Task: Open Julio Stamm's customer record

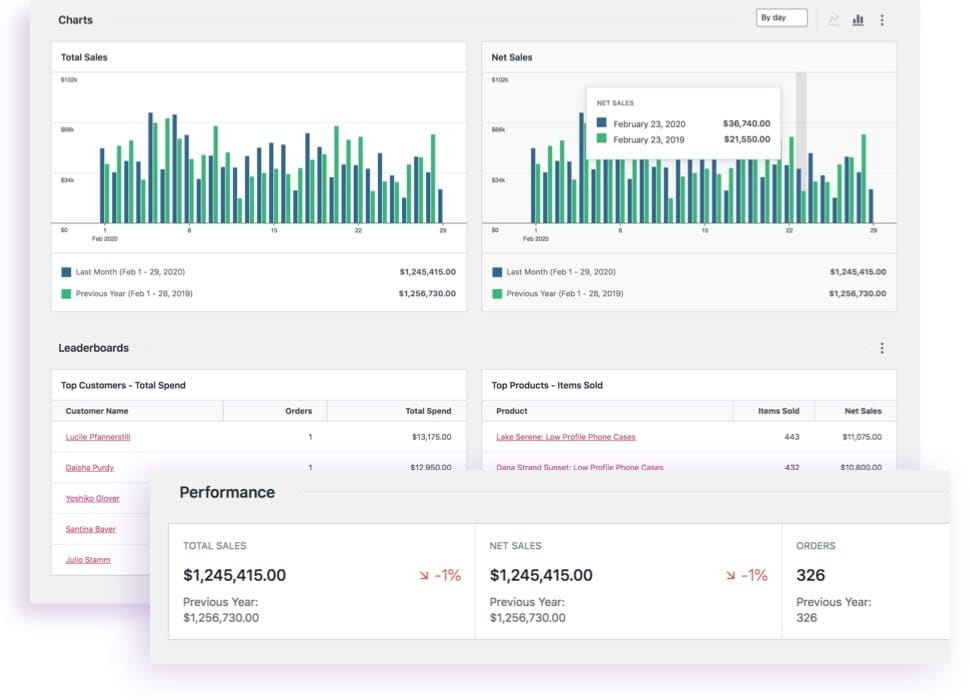Action: pos(85,559)
